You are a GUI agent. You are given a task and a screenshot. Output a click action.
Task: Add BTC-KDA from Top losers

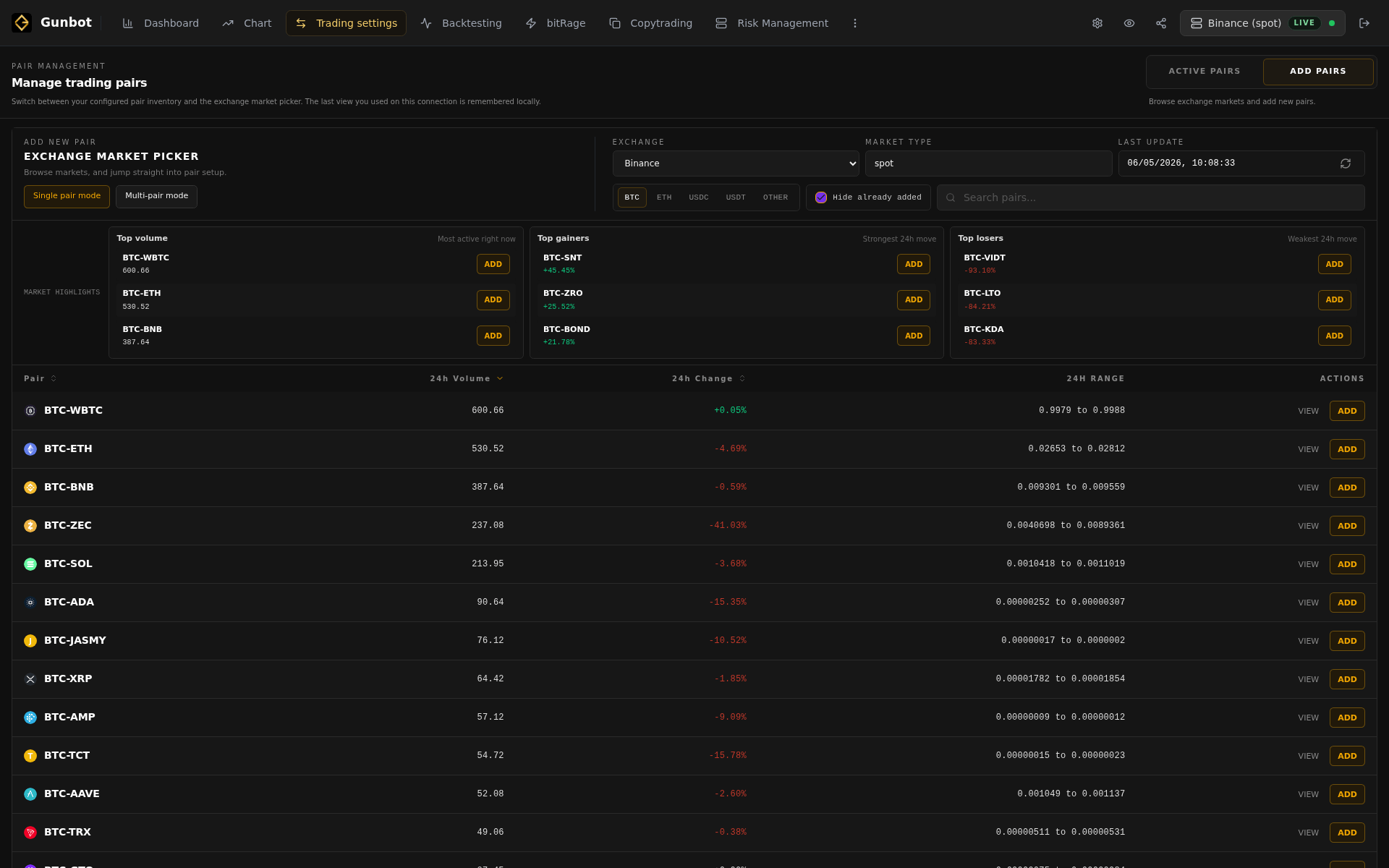point(1335,336)
